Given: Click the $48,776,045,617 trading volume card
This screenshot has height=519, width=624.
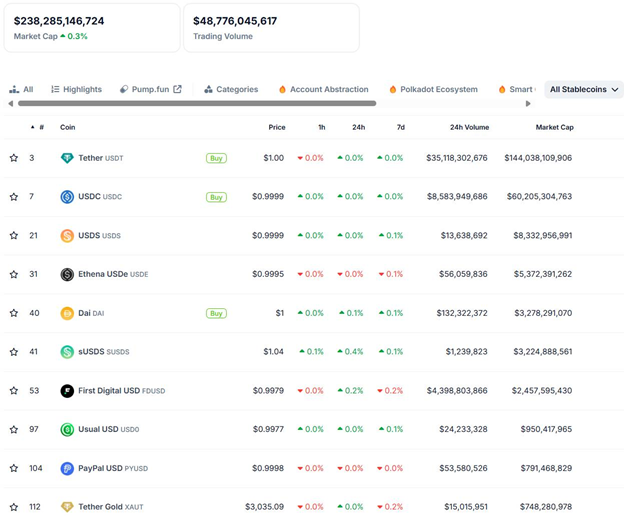Looking at the screenshot, I should pos(271,28).
